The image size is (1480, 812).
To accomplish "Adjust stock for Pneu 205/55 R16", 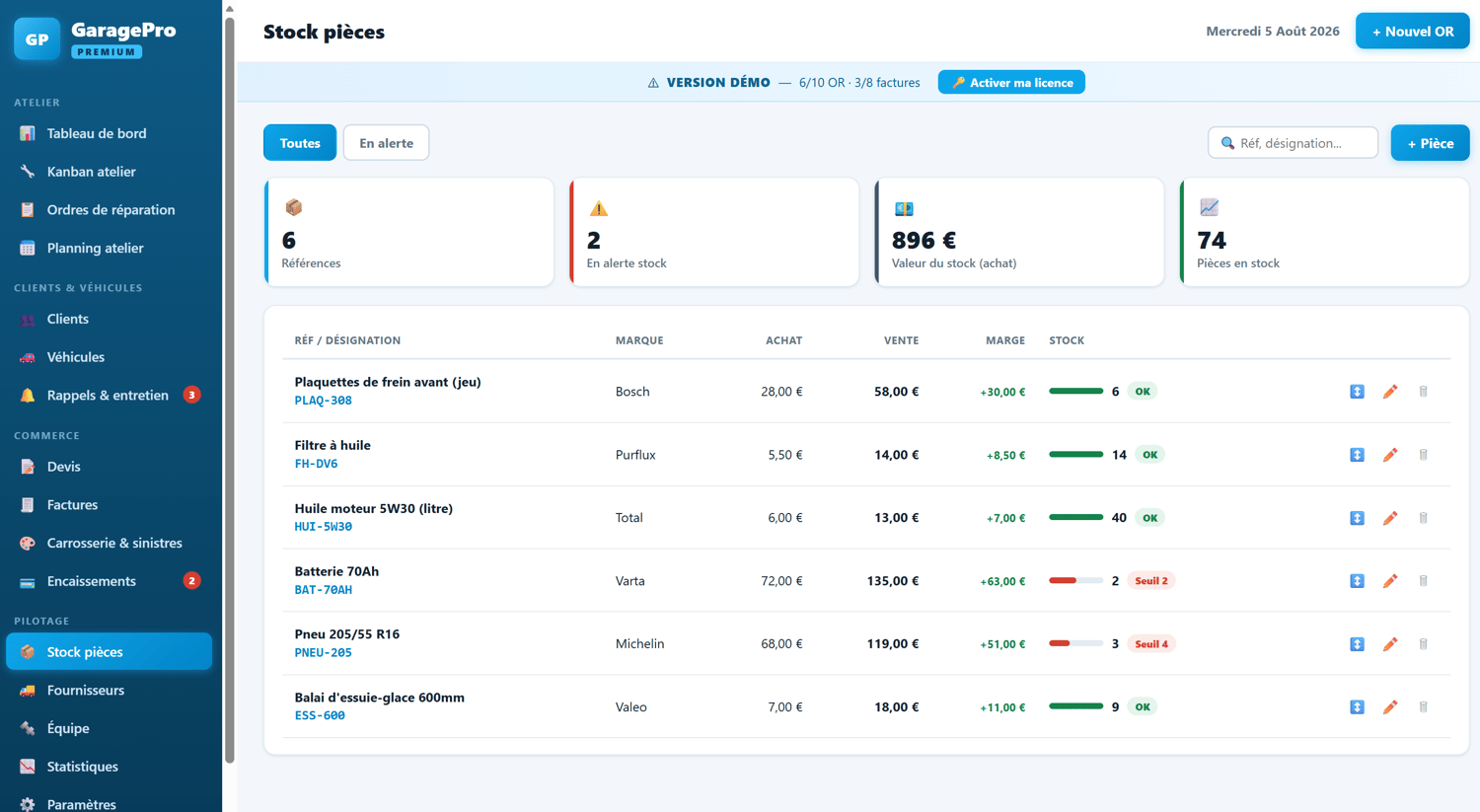I will [x=1357, y=644].
